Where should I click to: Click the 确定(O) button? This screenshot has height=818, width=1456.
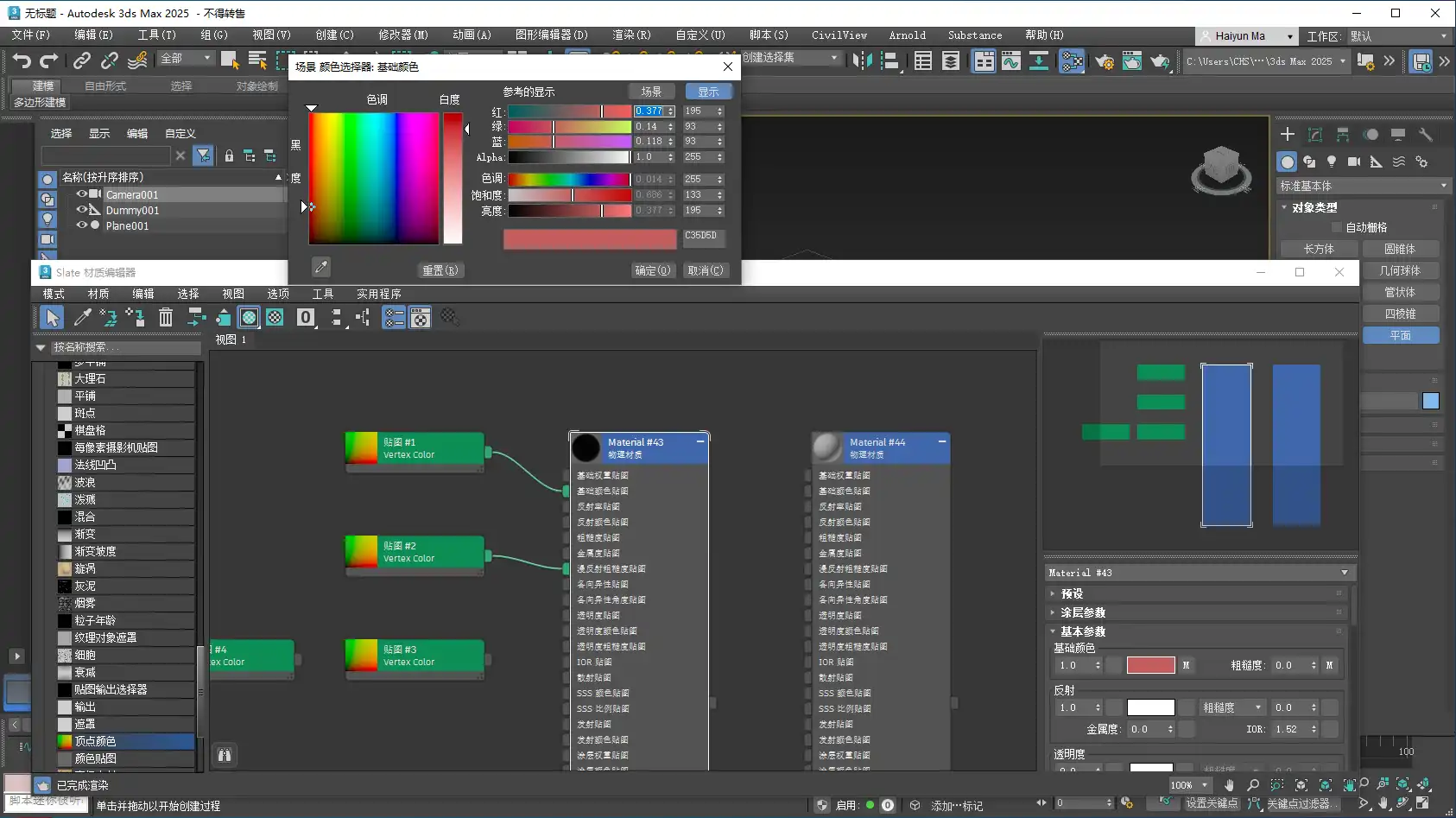point(652,270)
